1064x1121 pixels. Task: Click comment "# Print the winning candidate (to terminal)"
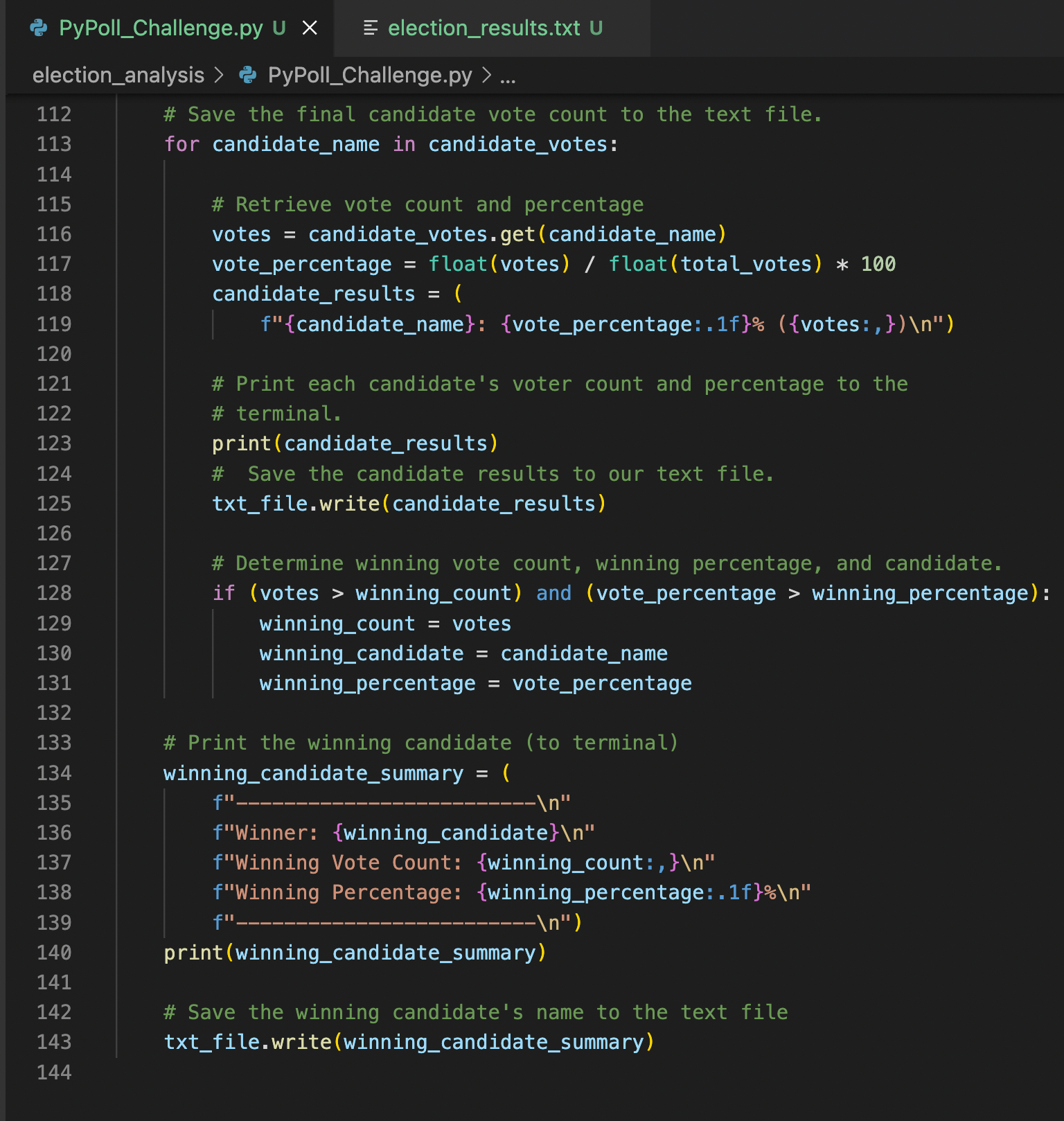tap(420, 743)
